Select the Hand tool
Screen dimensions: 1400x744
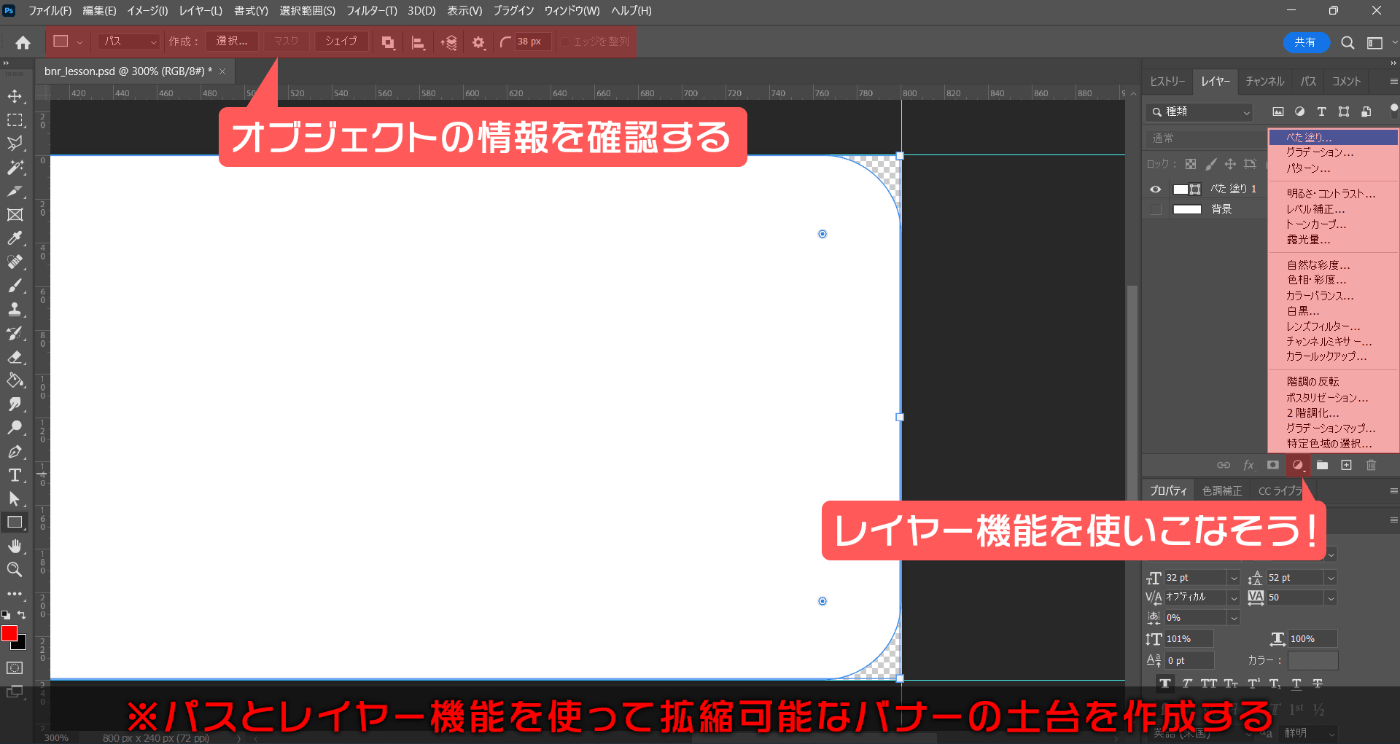[15, 546]
